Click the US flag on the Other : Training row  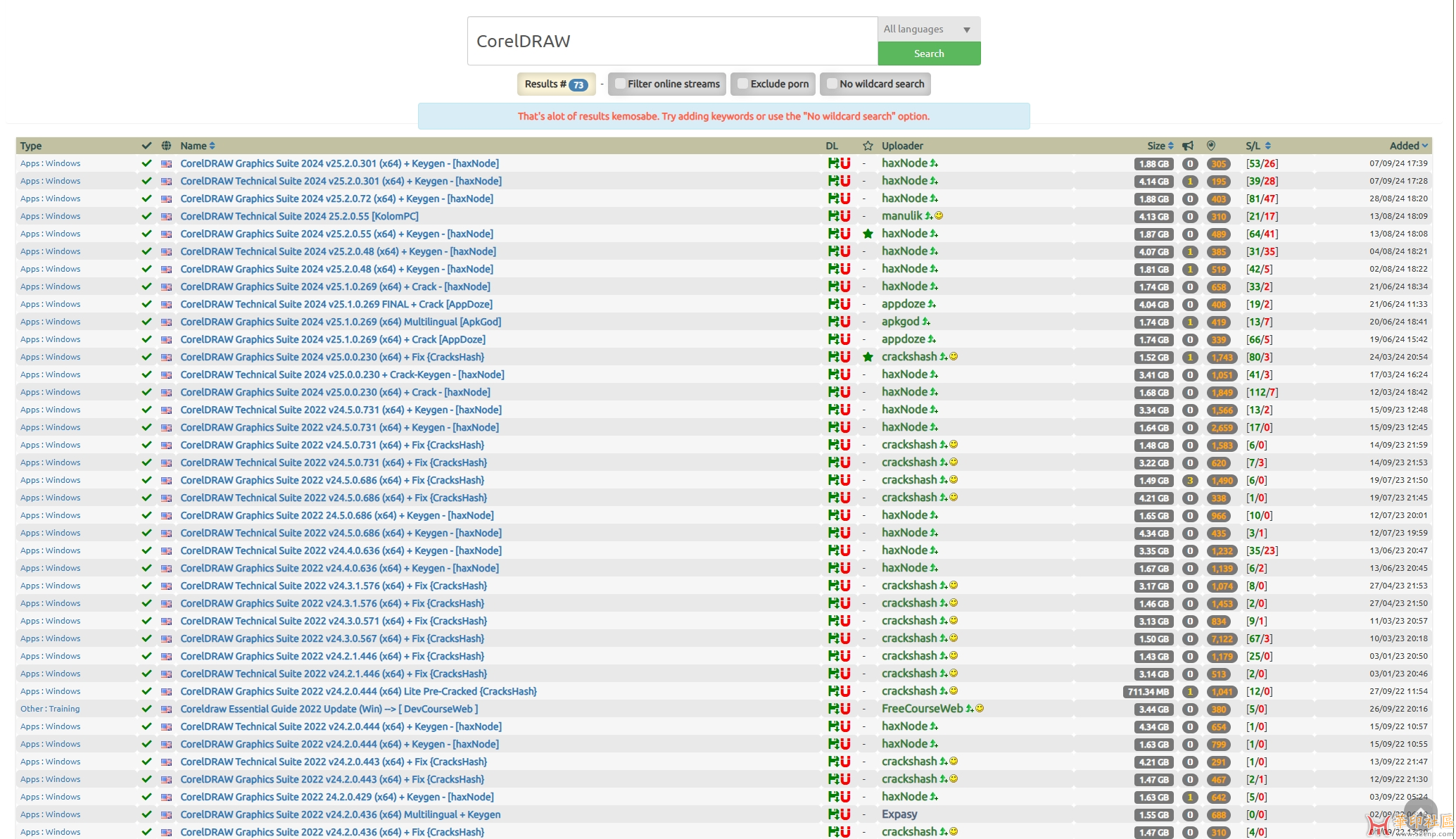tap(166, 709)
